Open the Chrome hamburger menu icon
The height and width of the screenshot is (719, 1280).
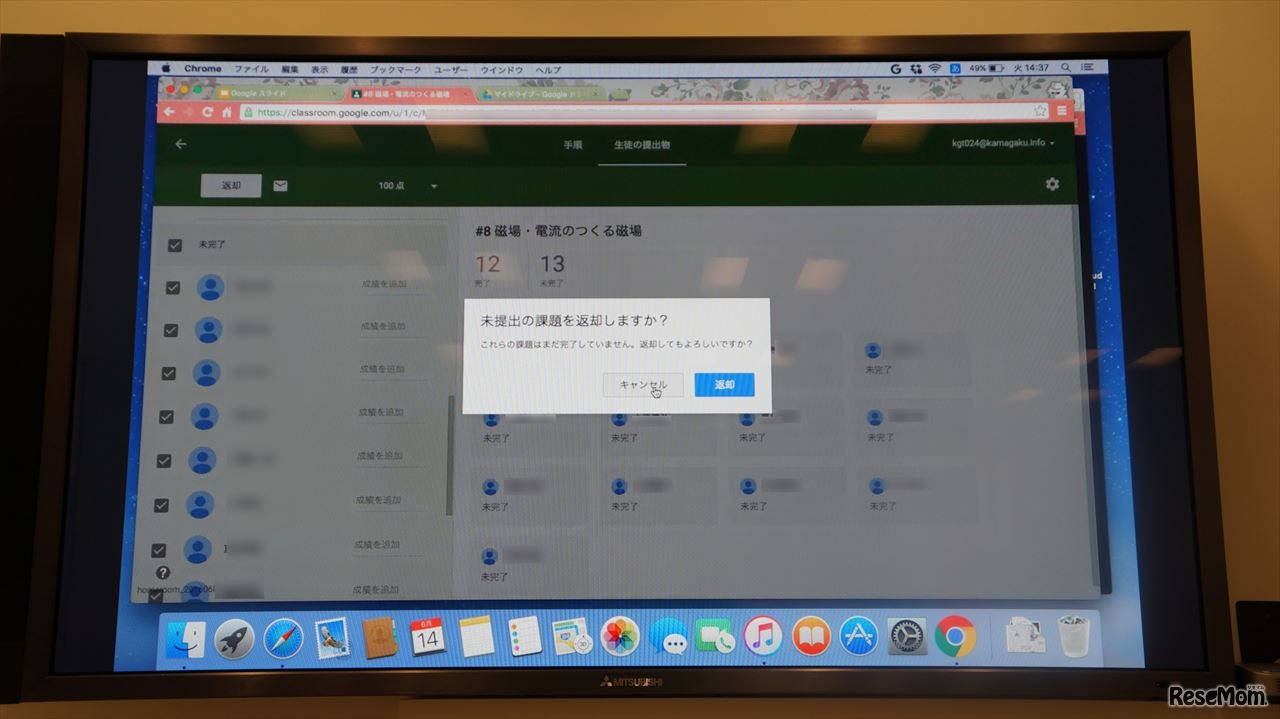coord(1061,110)
